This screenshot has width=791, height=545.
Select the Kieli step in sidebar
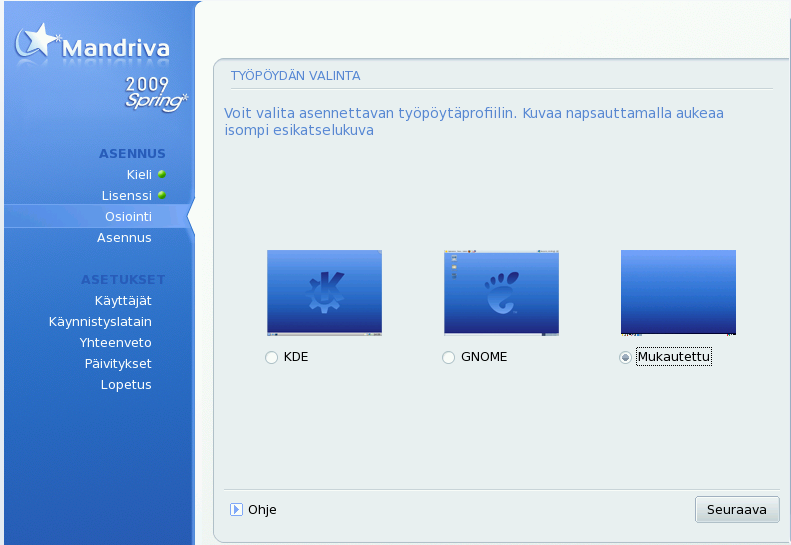[x=139, y=175]
